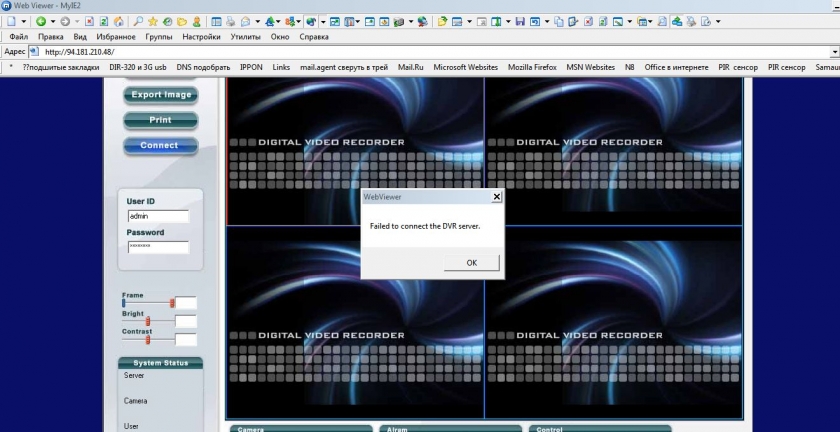Click the Password input field
Screen dimensions: 840x432
coord(159,247)
